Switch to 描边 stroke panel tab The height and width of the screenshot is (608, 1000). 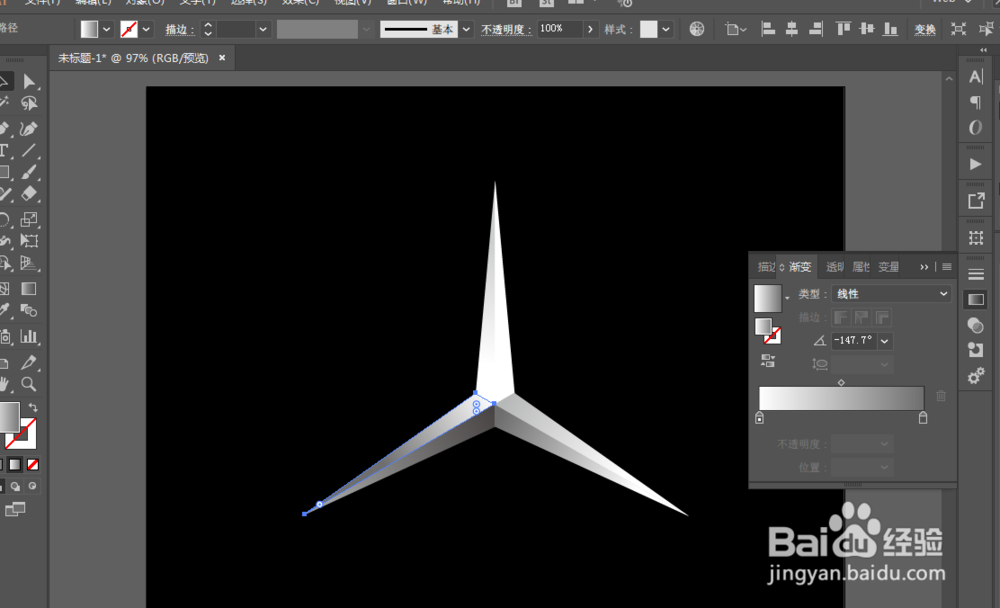click(766, 267)
